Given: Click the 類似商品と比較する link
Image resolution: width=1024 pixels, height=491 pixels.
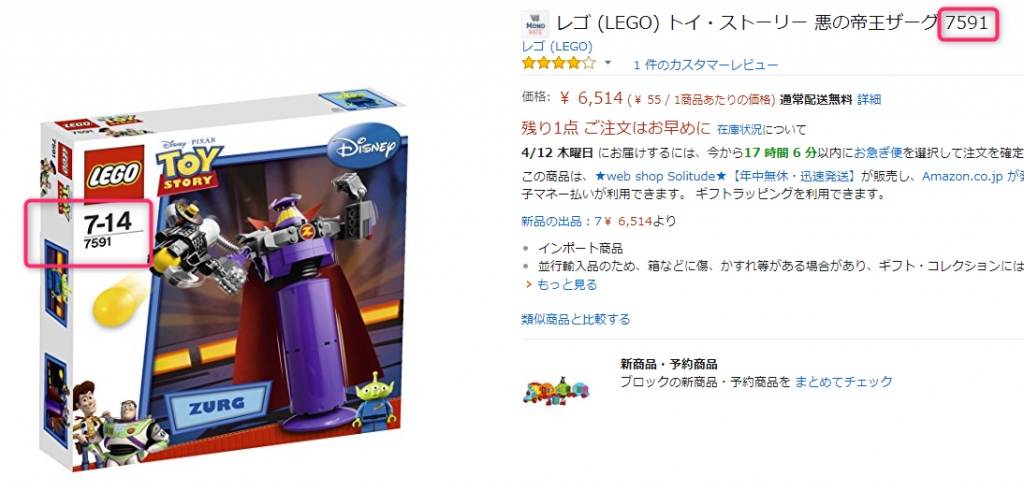Looking at the screenshot, I should click(576, 319).
